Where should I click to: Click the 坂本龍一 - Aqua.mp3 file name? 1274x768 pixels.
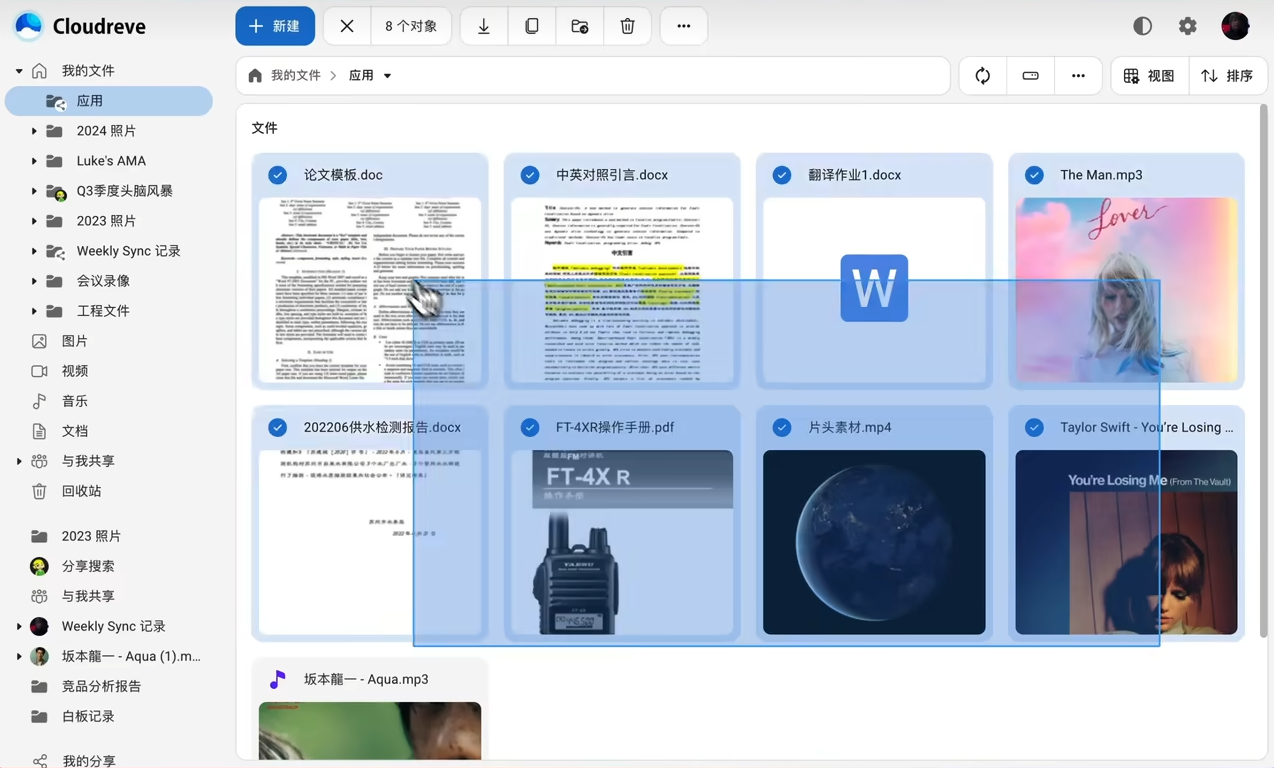coord(366,679)
